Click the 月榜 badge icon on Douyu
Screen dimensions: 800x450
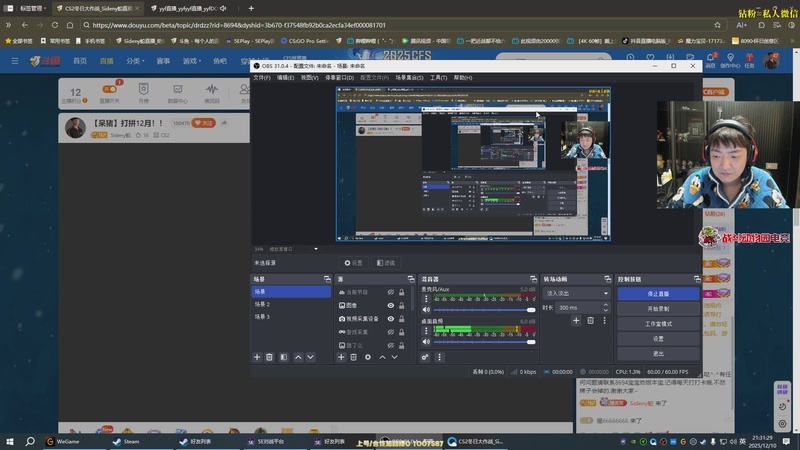[143, 89]
